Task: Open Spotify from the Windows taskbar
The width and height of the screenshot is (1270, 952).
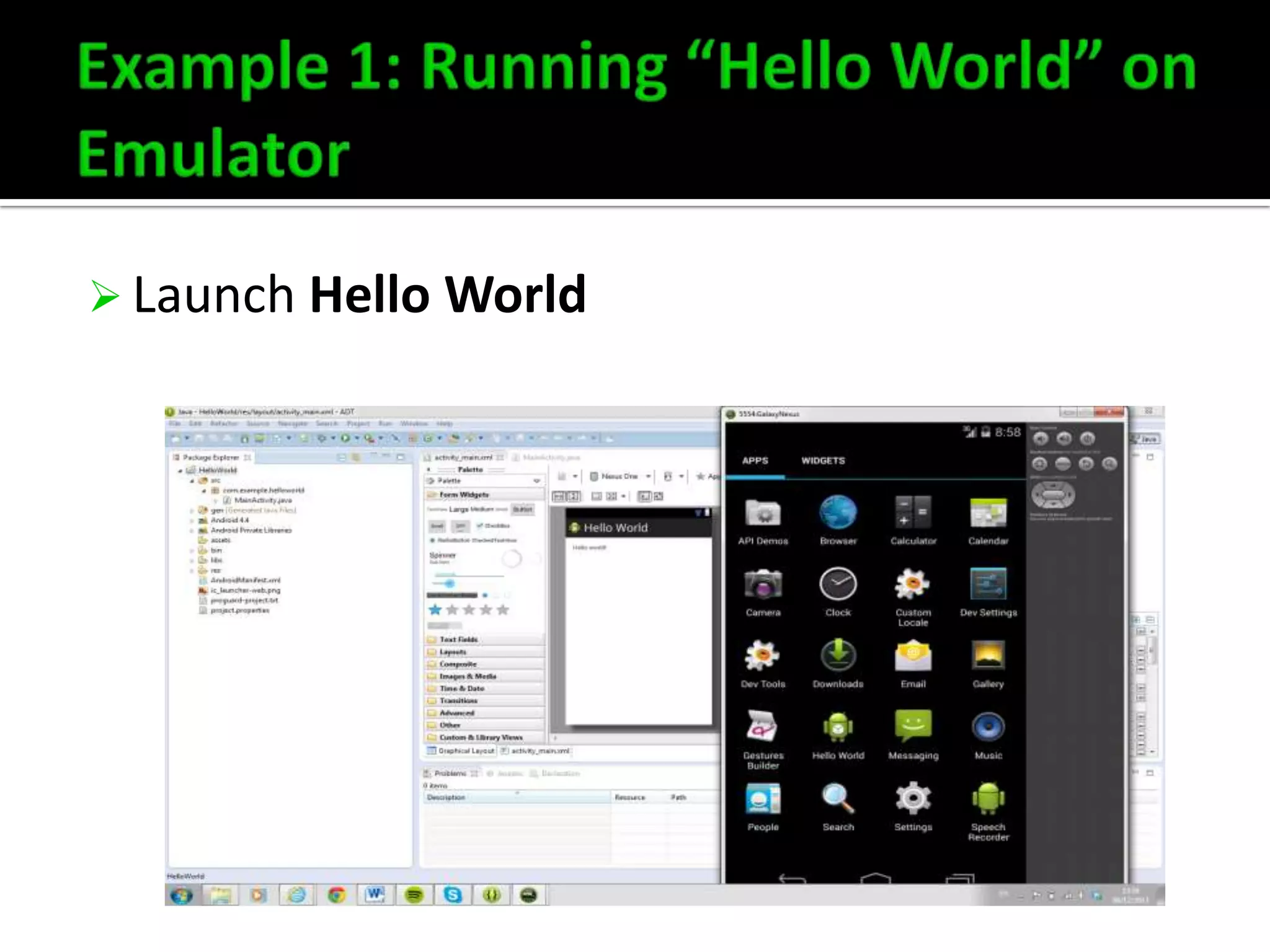Action: [x=414, y=895]
